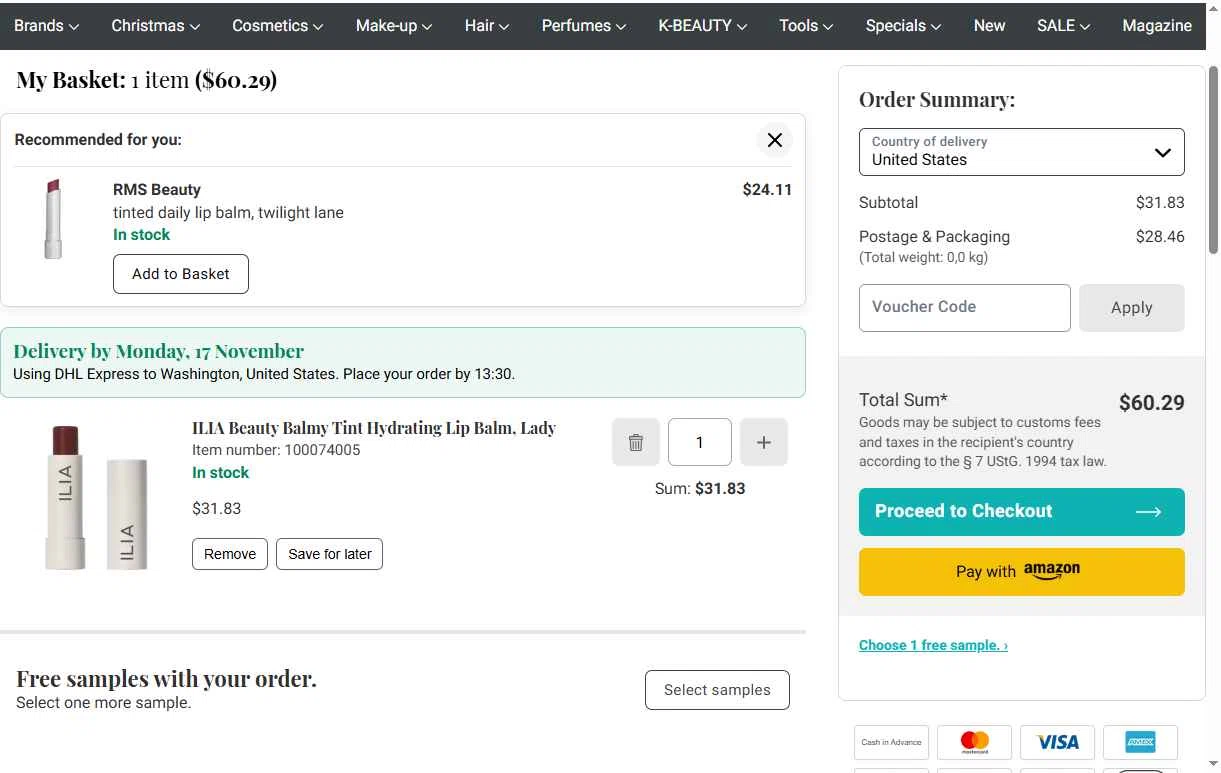Viewport: 1221px width, 773px height.
Task: Click the 'Sum: $31.83' text
Action: pos(700,489)
